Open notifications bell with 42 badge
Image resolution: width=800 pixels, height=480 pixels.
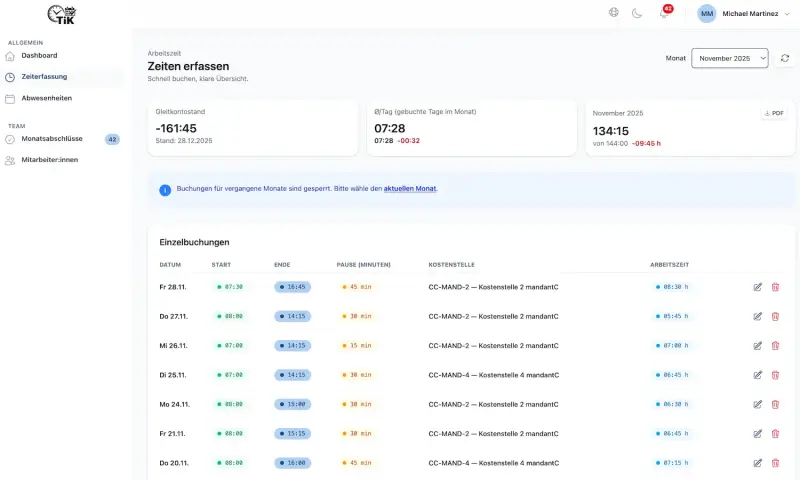[663, 13]
